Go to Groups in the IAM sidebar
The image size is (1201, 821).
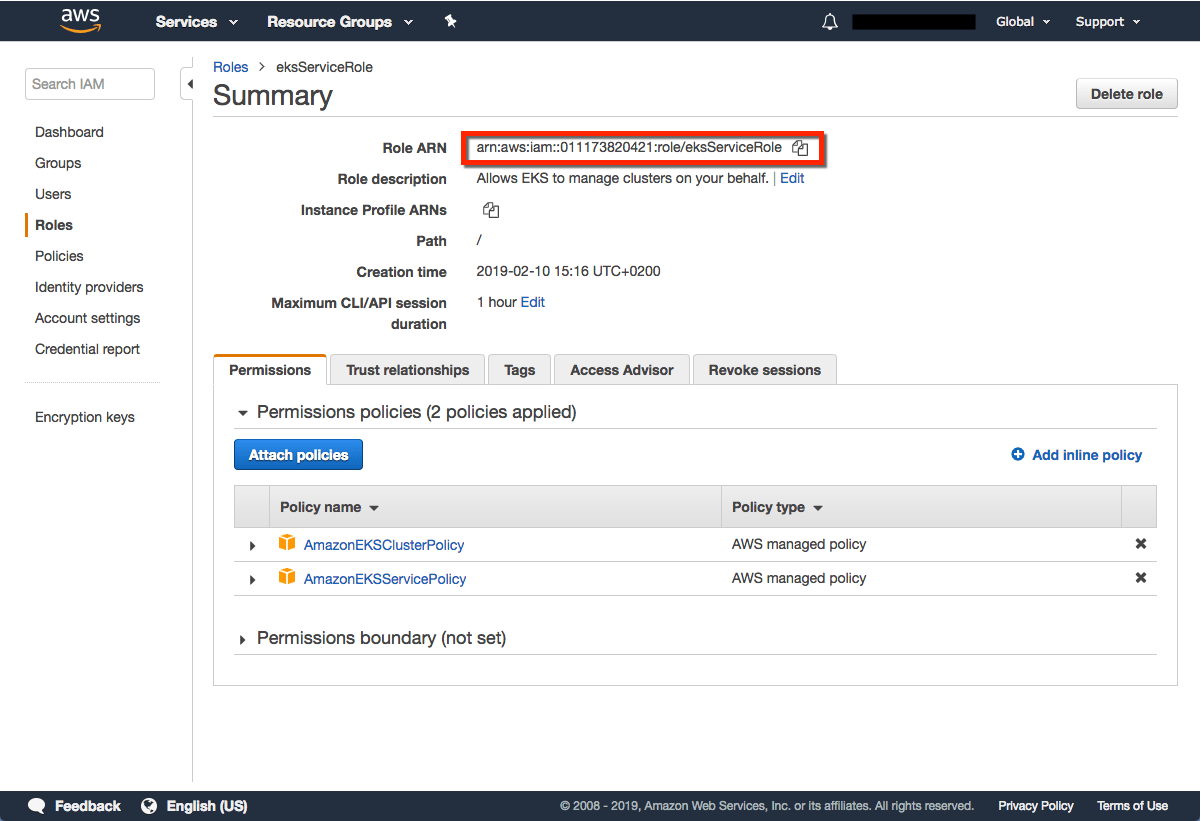click(x=58, y=163)
